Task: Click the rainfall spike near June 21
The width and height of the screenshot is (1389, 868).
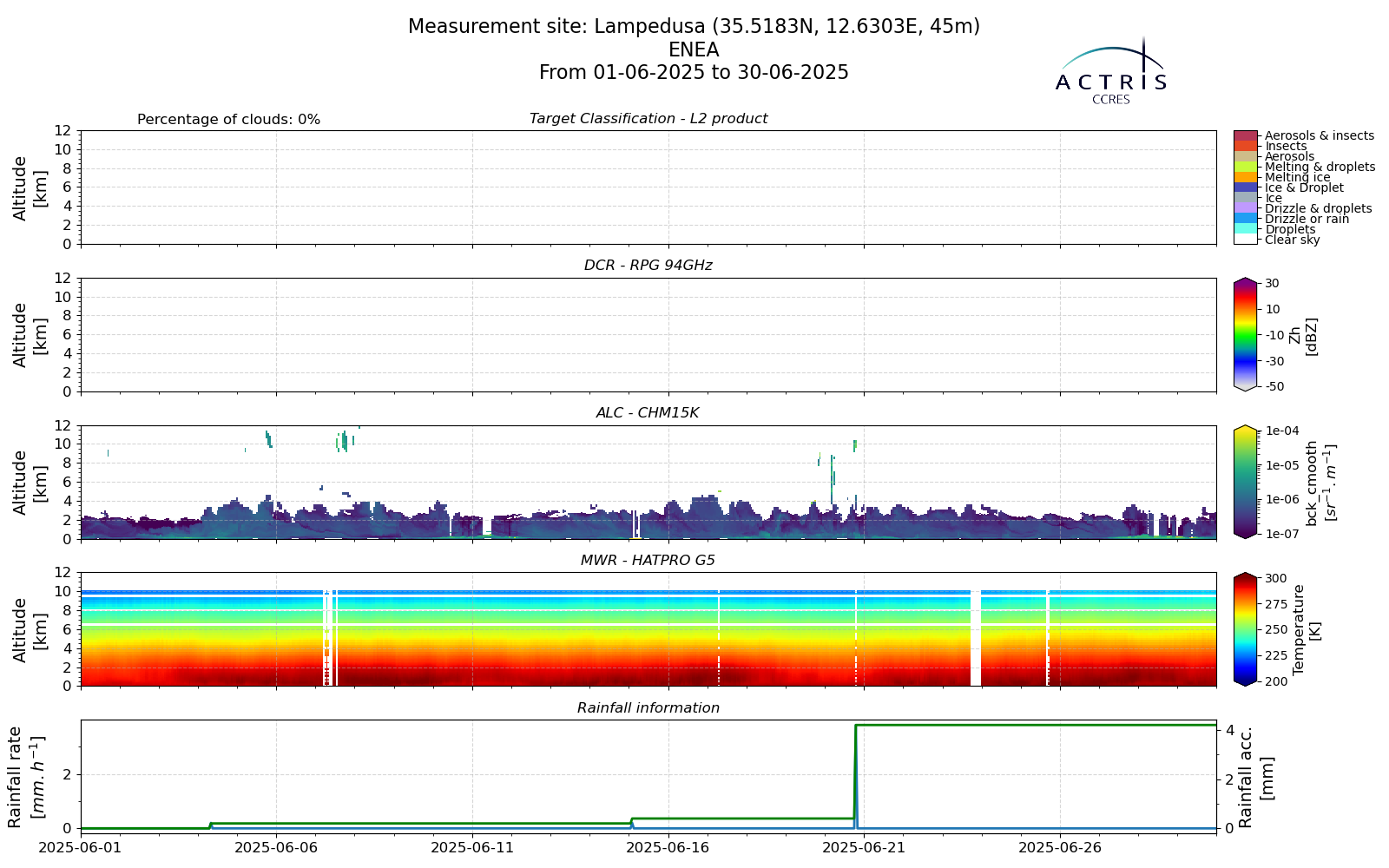Action: (856, 775)
